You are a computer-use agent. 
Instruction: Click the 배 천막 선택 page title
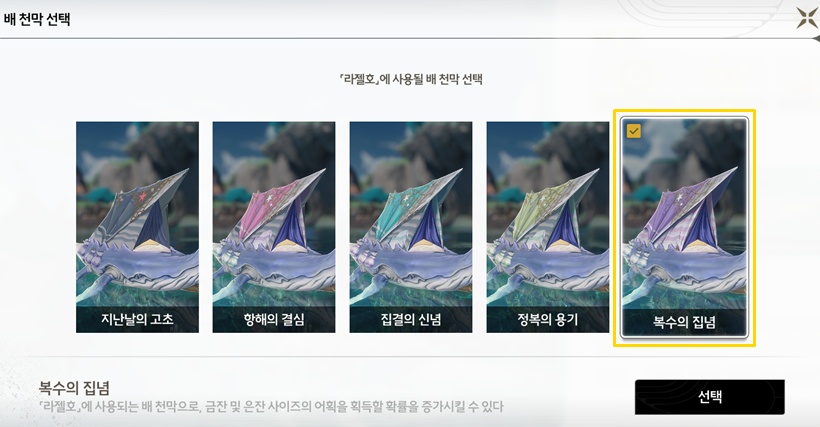click(37, 19)
